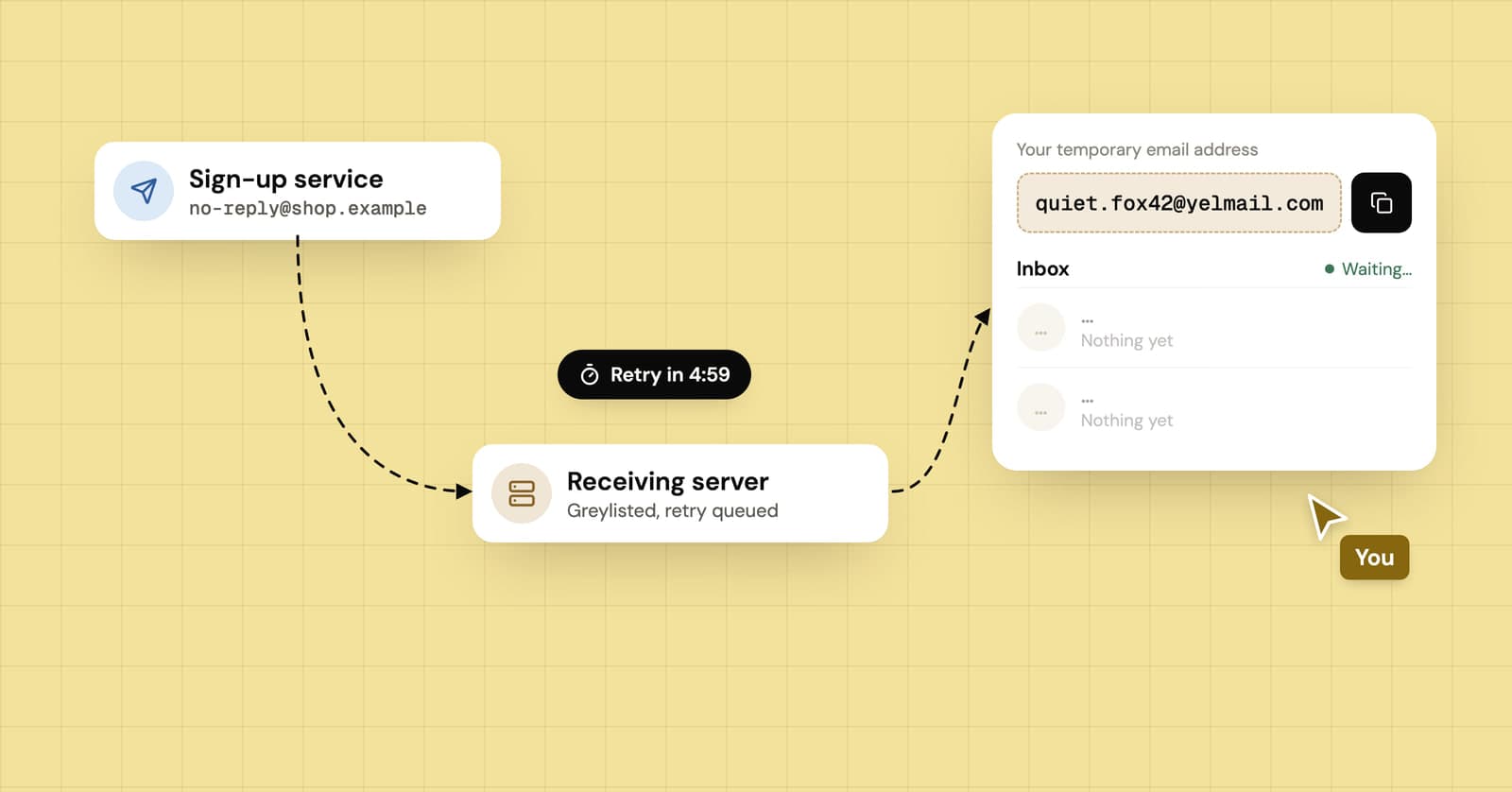1512x792 pixels.
Task: Click "Greylisted, retry queued" status text
Action: coord(673,510)
